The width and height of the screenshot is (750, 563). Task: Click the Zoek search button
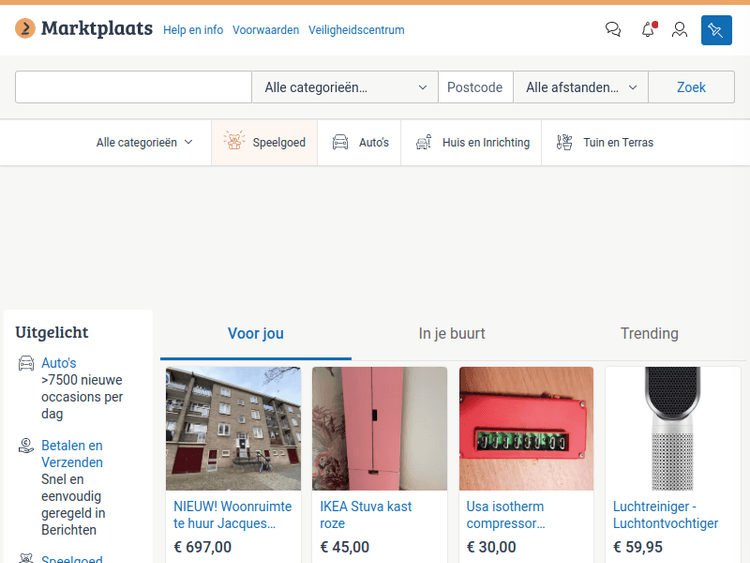[x=691, y=87]
